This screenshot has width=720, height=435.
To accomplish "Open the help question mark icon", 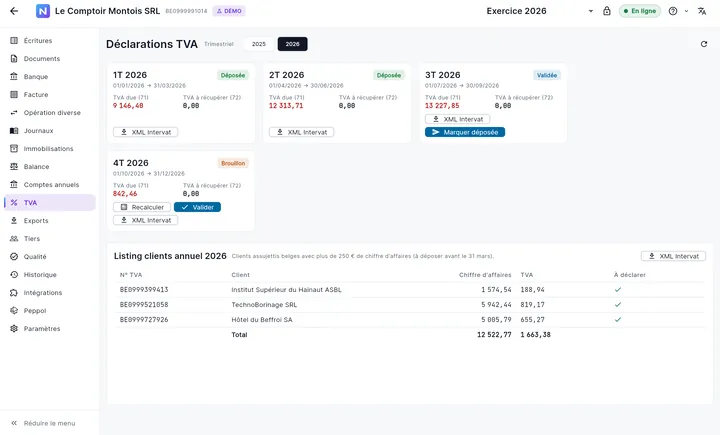I will coord(673,11).
